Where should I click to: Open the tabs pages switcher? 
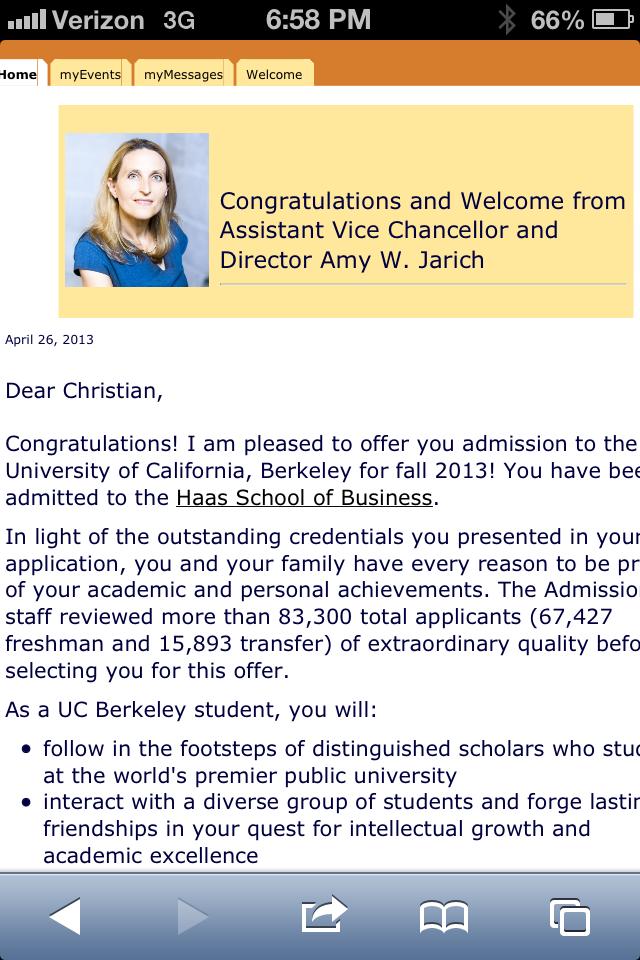click(569, 915)
